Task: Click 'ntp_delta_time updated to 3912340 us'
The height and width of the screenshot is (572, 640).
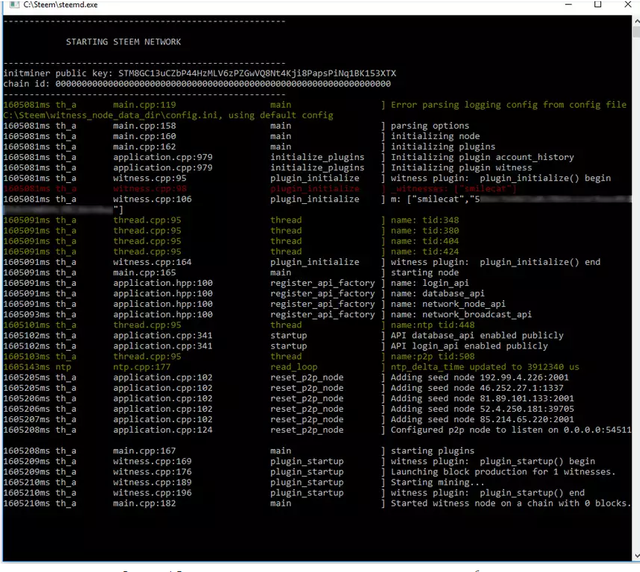Action: click(485, 367)
